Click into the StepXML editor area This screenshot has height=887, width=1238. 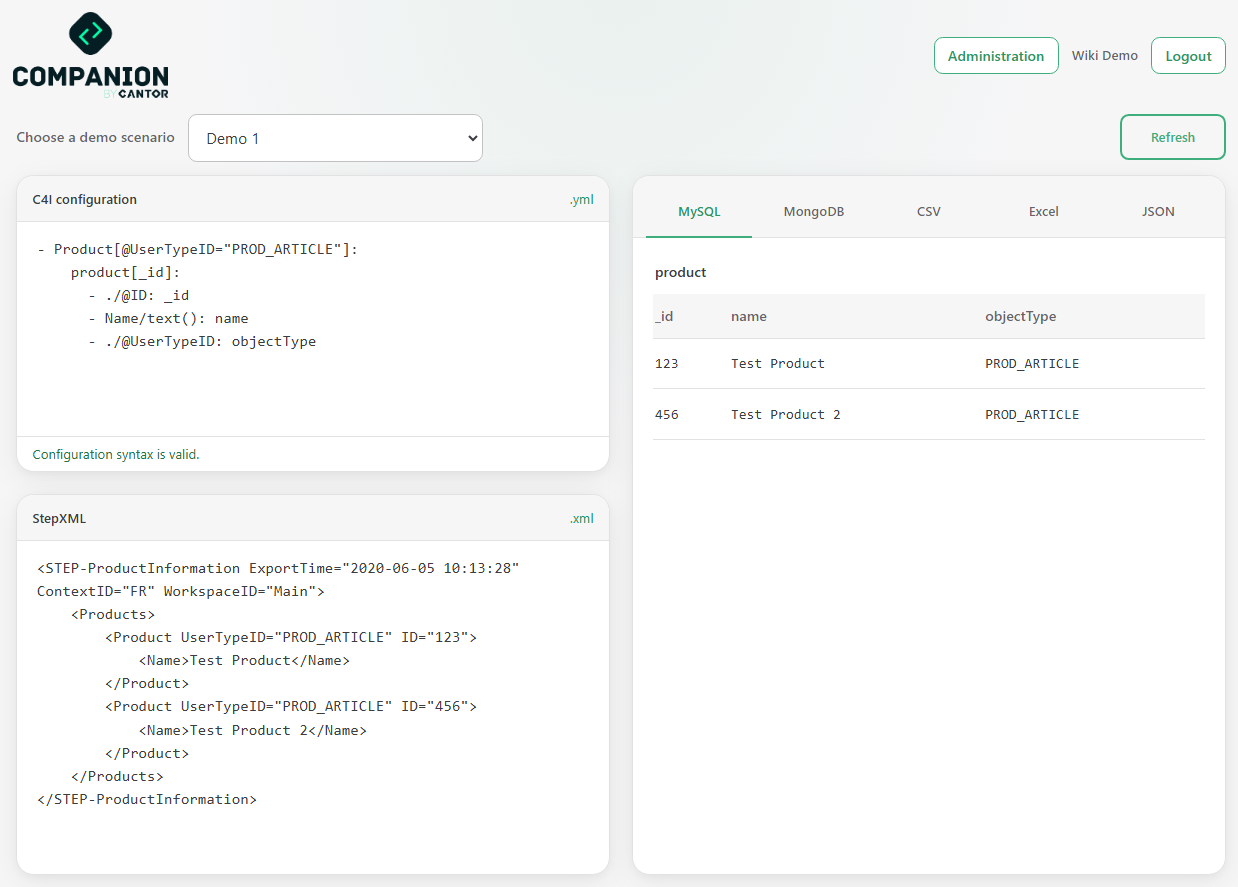[x=313, y=706]
